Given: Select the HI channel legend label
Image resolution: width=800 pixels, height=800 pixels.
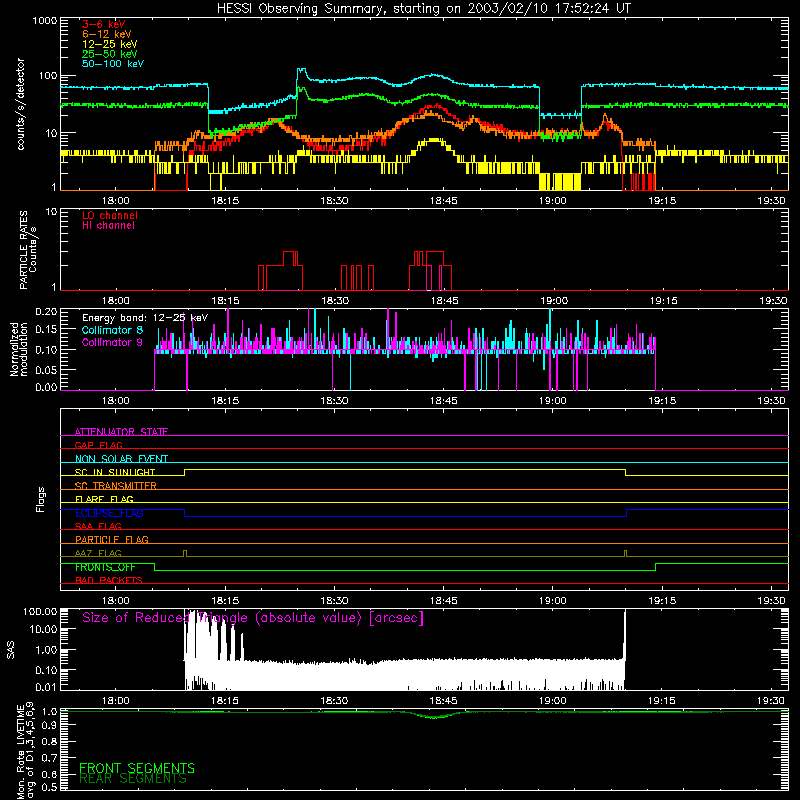Looking at the screenshot, I should coord(108,226).
